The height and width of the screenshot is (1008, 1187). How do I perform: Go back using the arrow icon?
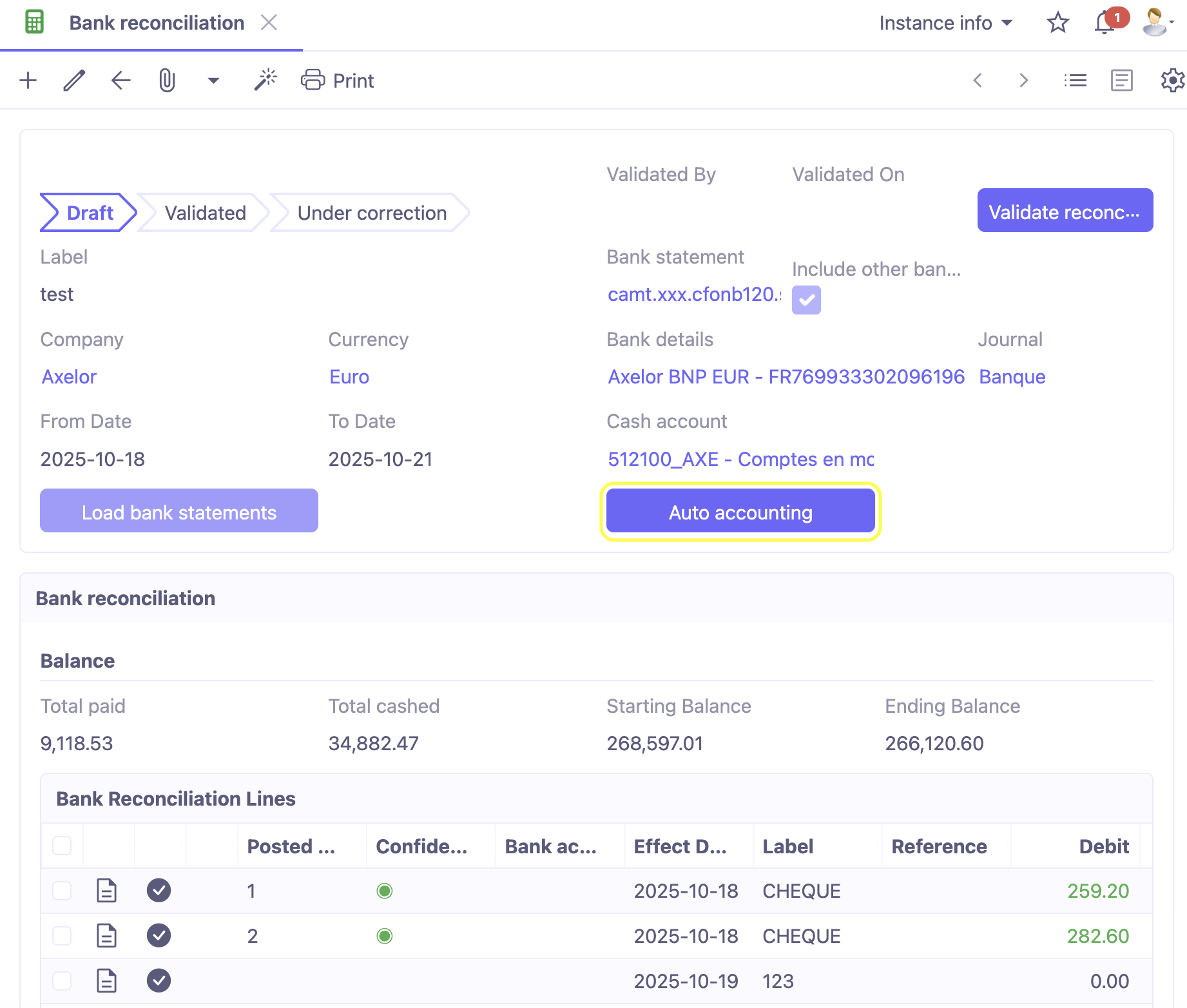click(120, 80)
